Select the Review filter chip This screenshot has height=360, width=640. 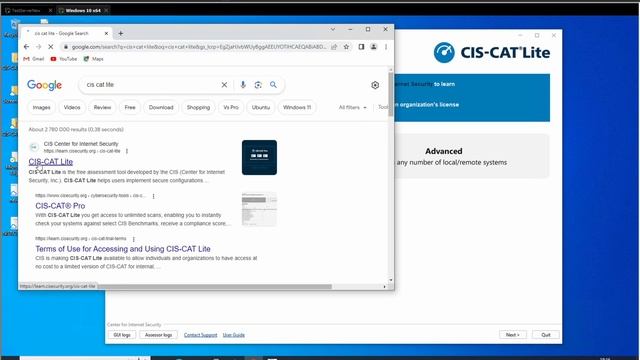coord(102,107)
